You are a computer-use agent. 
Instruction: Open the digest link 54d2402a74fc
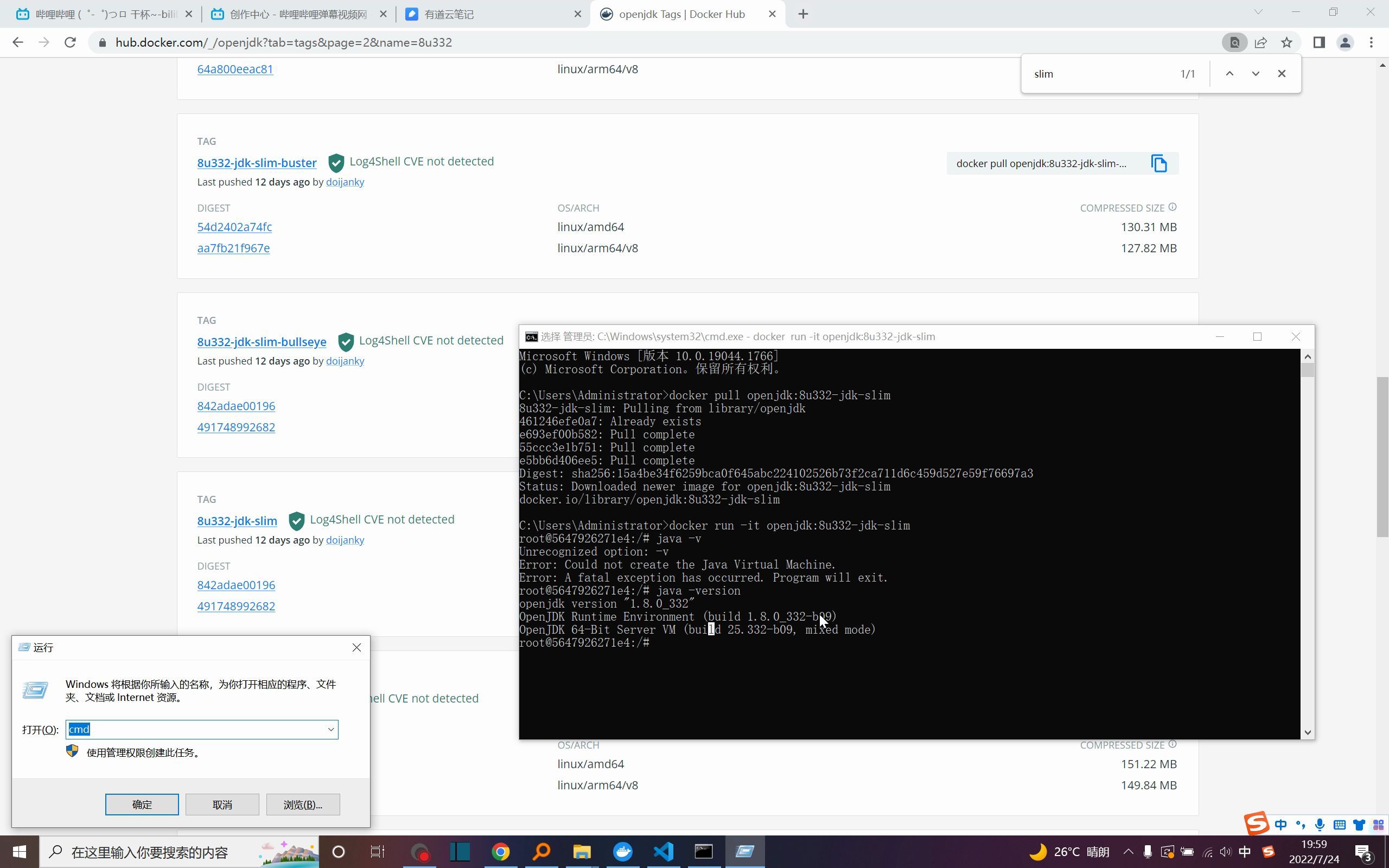pos(234,227)
